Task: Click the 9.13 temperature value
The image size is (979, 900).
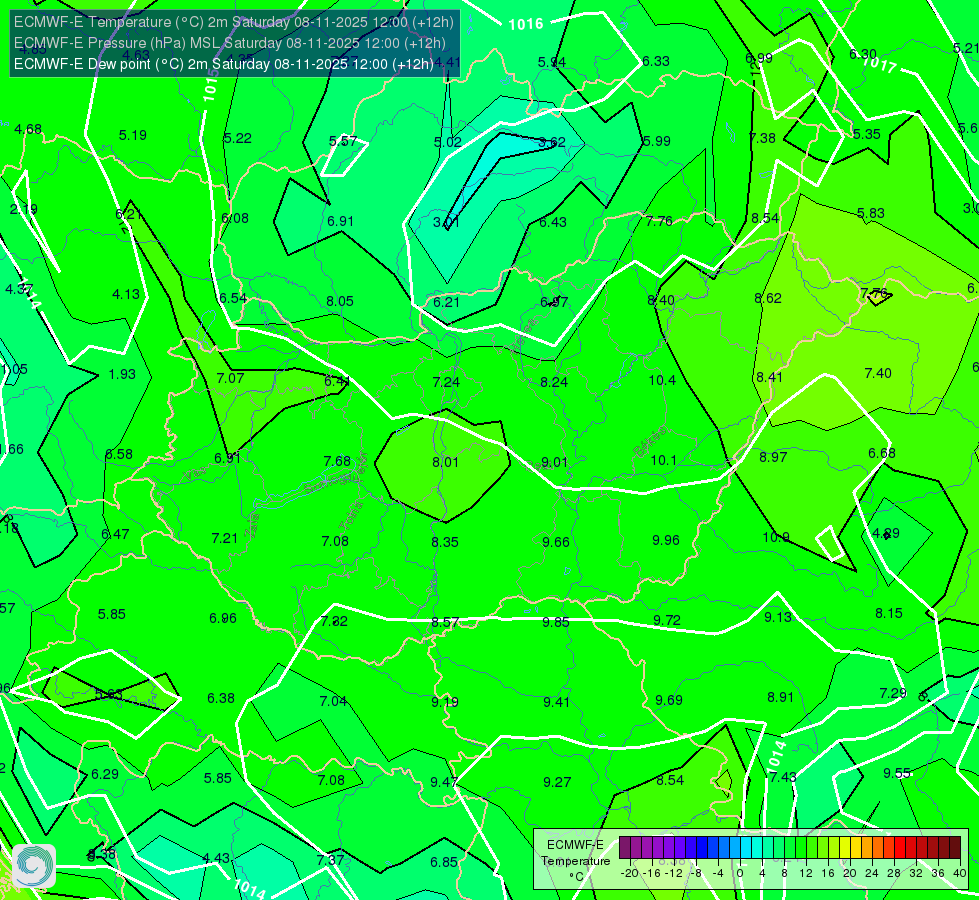Action: click(778, 616)
